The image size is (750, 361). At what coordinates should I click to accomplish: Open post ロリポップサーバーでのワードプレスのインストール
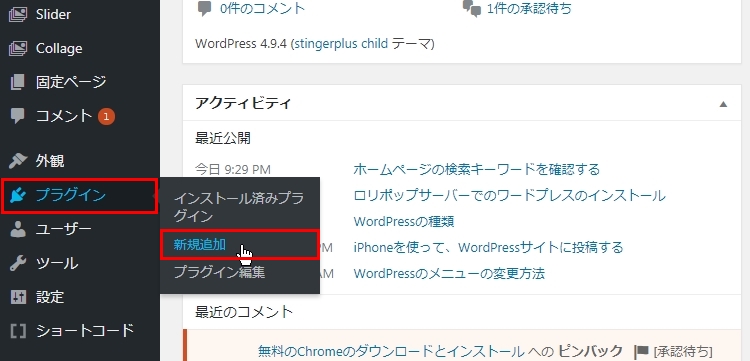(509, 196)
